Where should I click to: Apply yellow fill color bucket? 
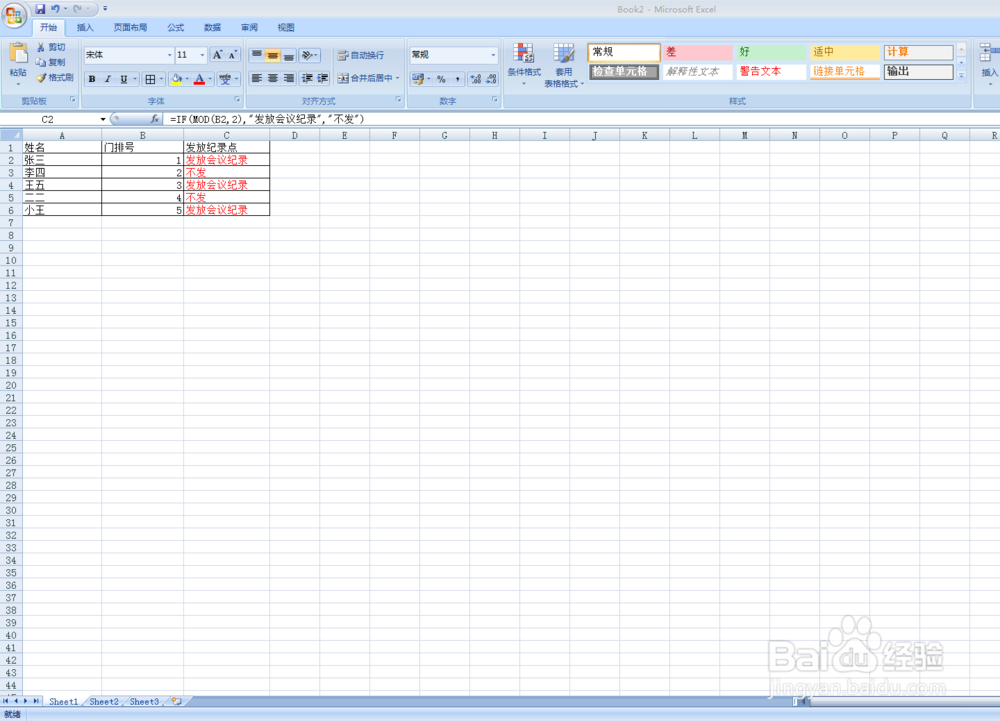coord(177,79)
